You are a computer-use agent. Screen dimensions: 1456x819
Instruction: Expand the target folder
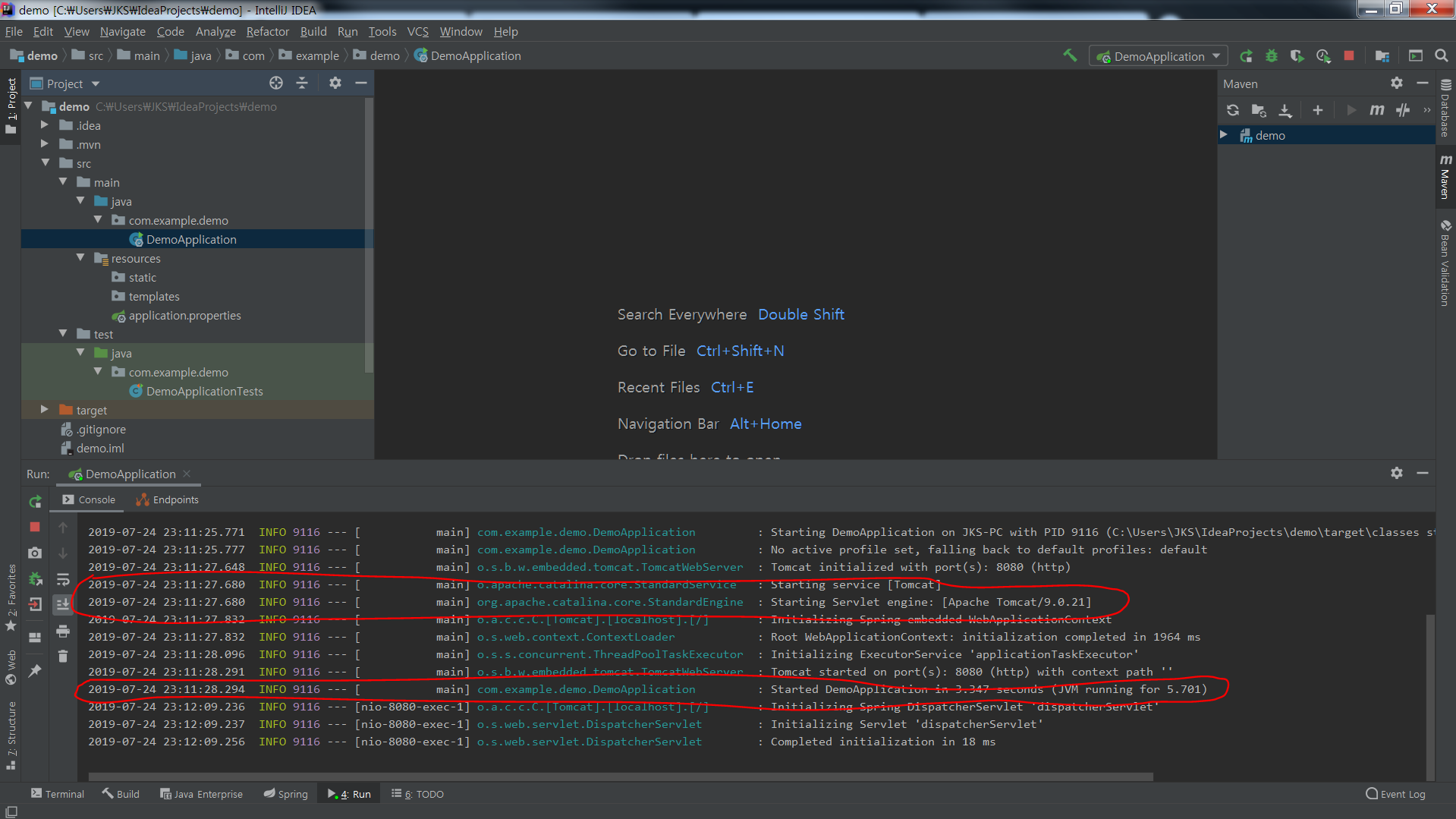(45, 409)
